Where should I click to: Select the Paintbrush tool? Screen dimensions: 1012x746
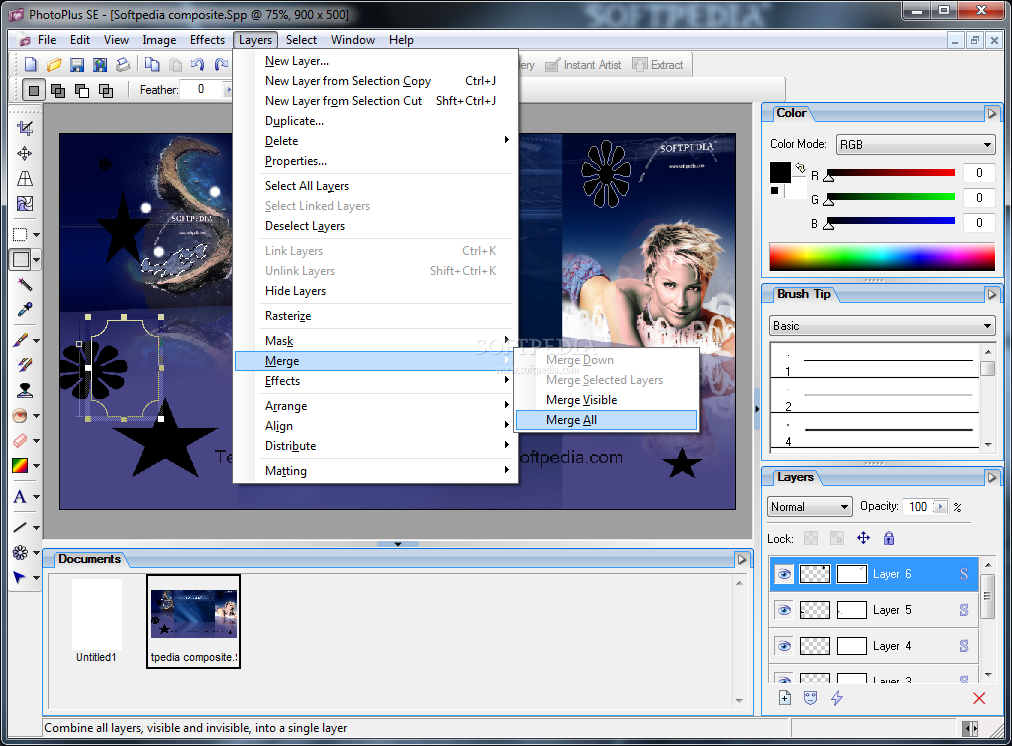(x=21, y=339)
